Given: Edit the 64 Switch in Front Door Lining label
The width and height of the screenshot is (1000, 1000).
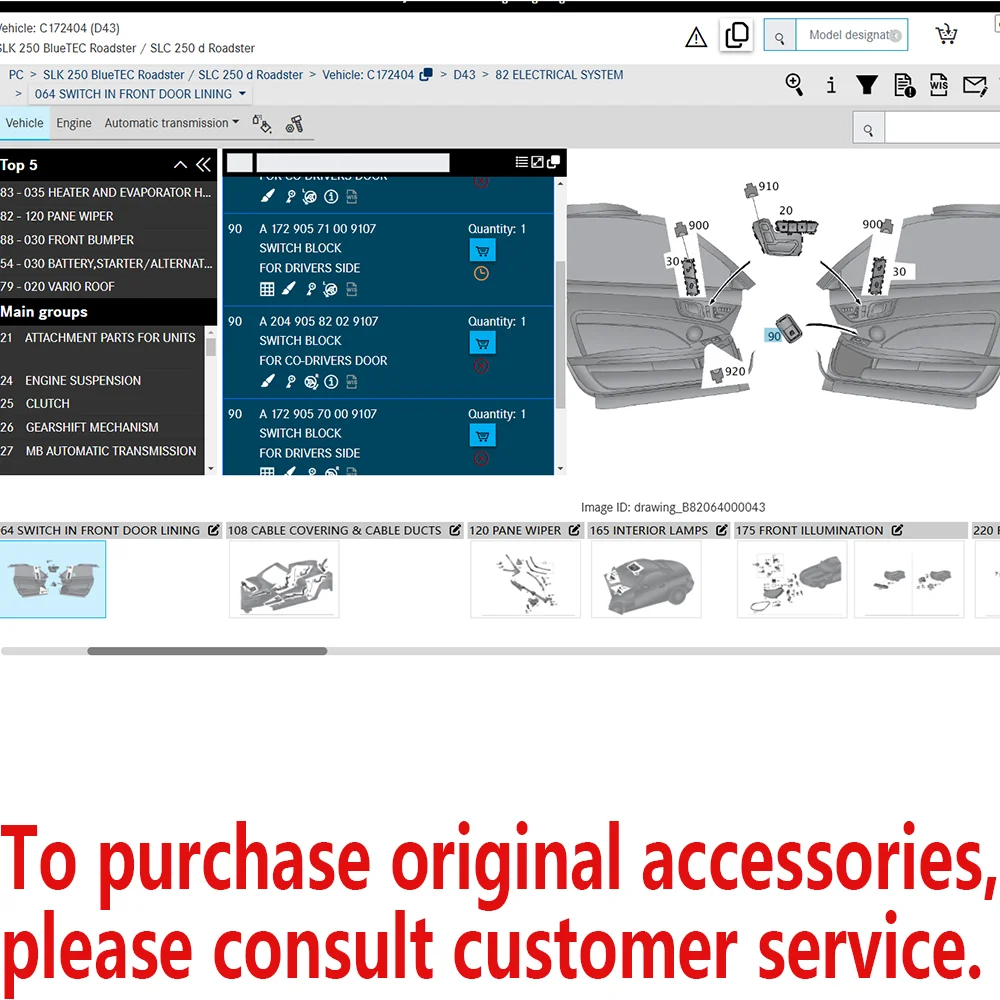Looking at the screenshot, I should (214, 530).
